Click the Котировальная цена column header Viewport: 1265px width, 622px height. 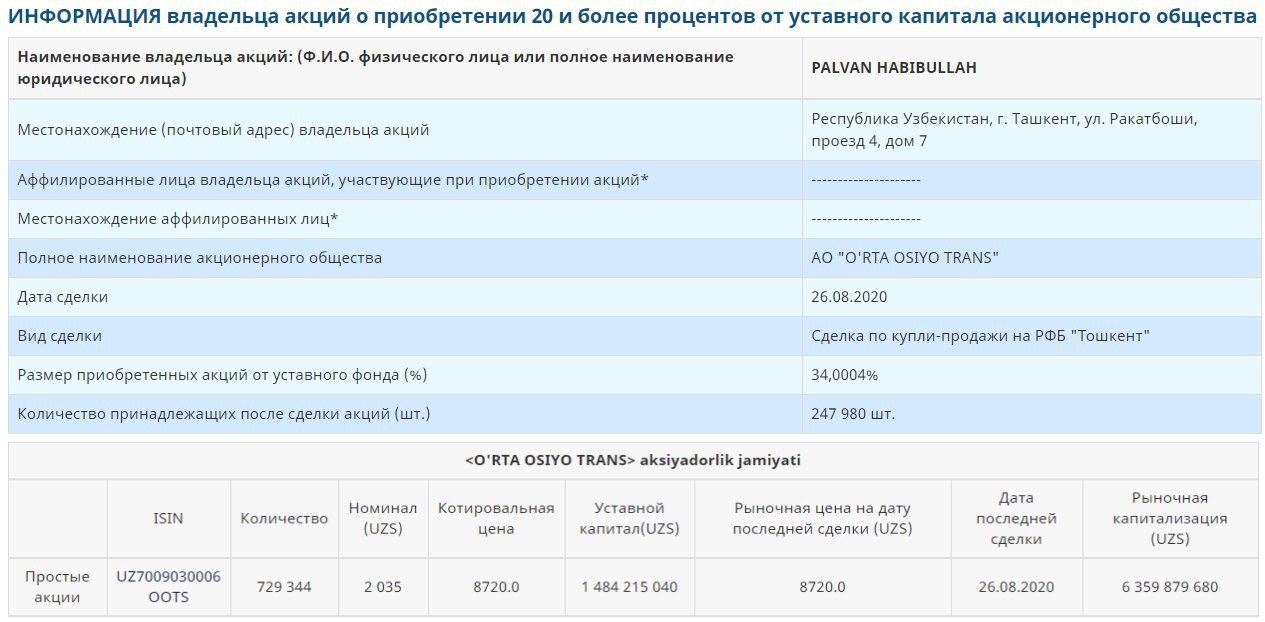pyautogui.click(x=496, y=518)
